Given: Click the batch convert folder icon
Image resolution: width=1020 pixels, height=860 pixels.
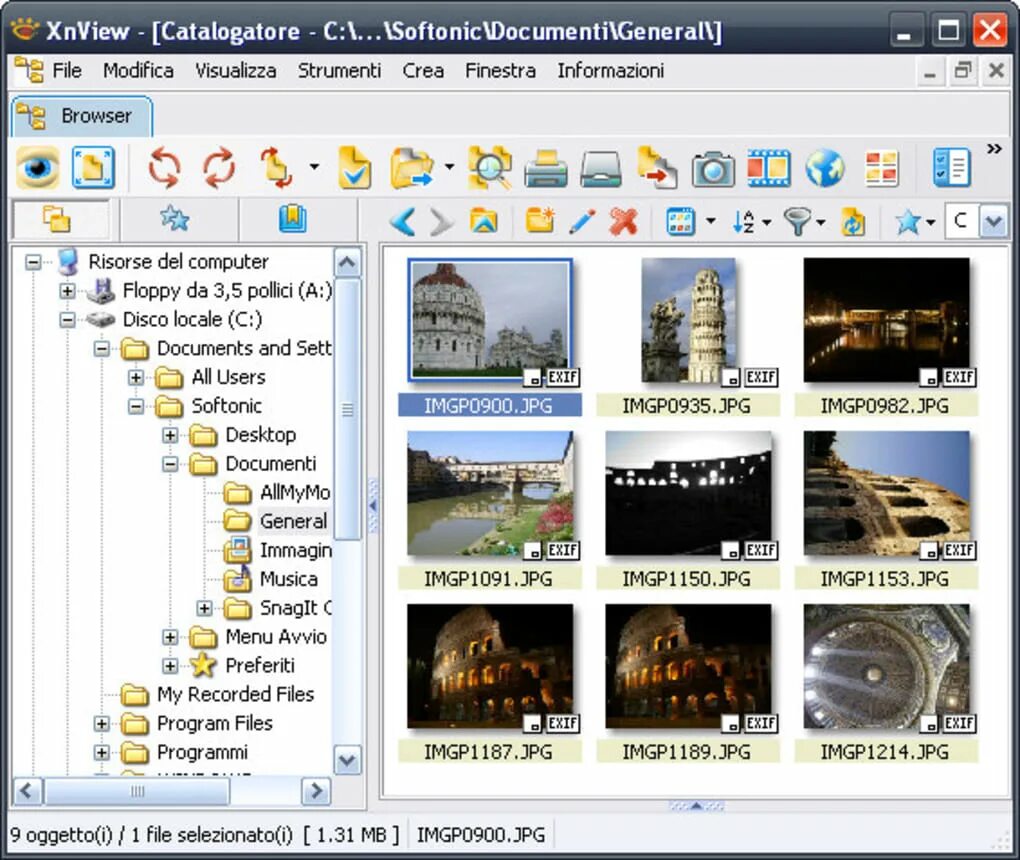Looking at the screenshot, I should (412, 168).
